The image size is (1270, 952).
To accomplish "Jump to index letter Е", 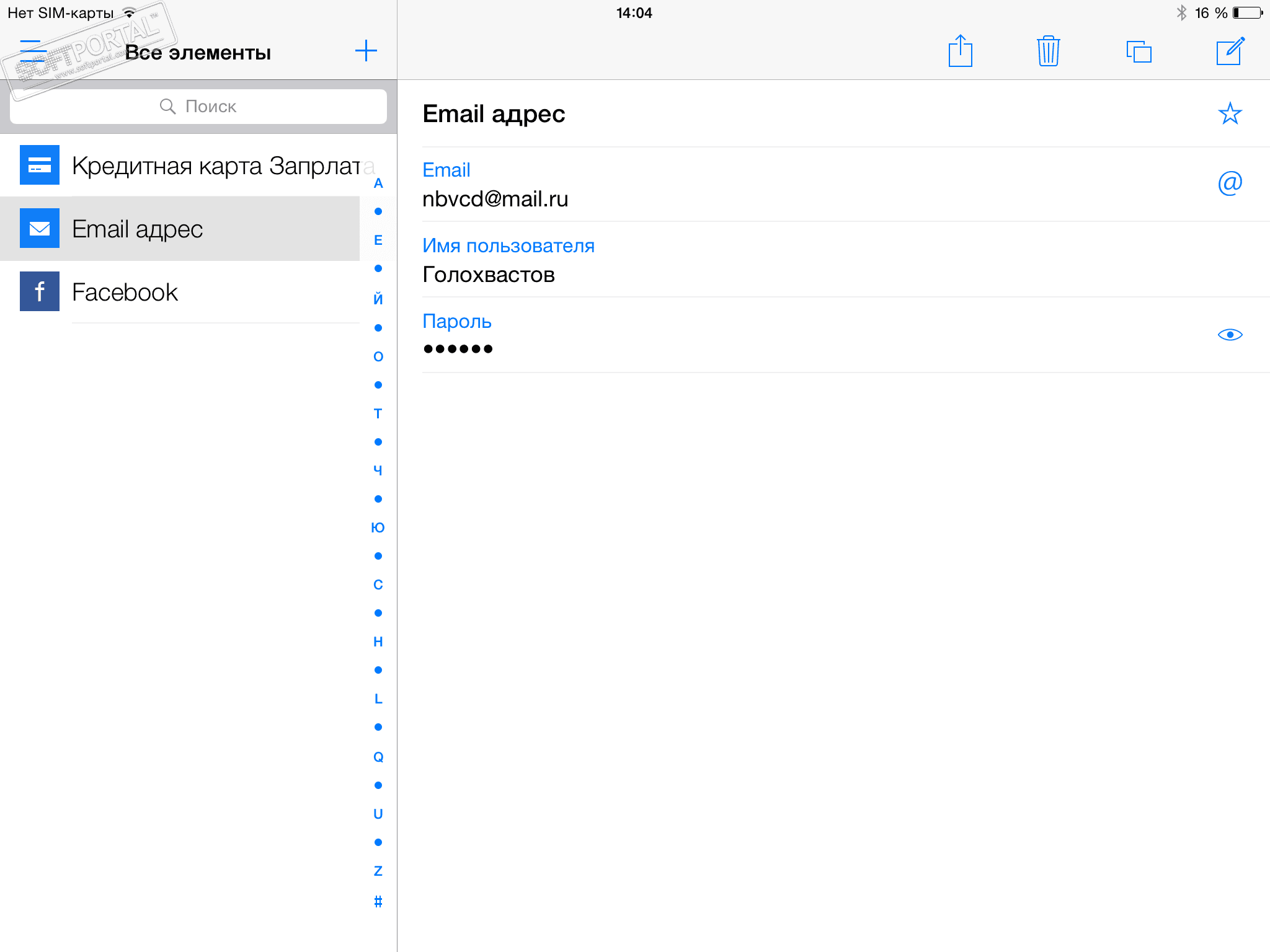I will point(378,240).
